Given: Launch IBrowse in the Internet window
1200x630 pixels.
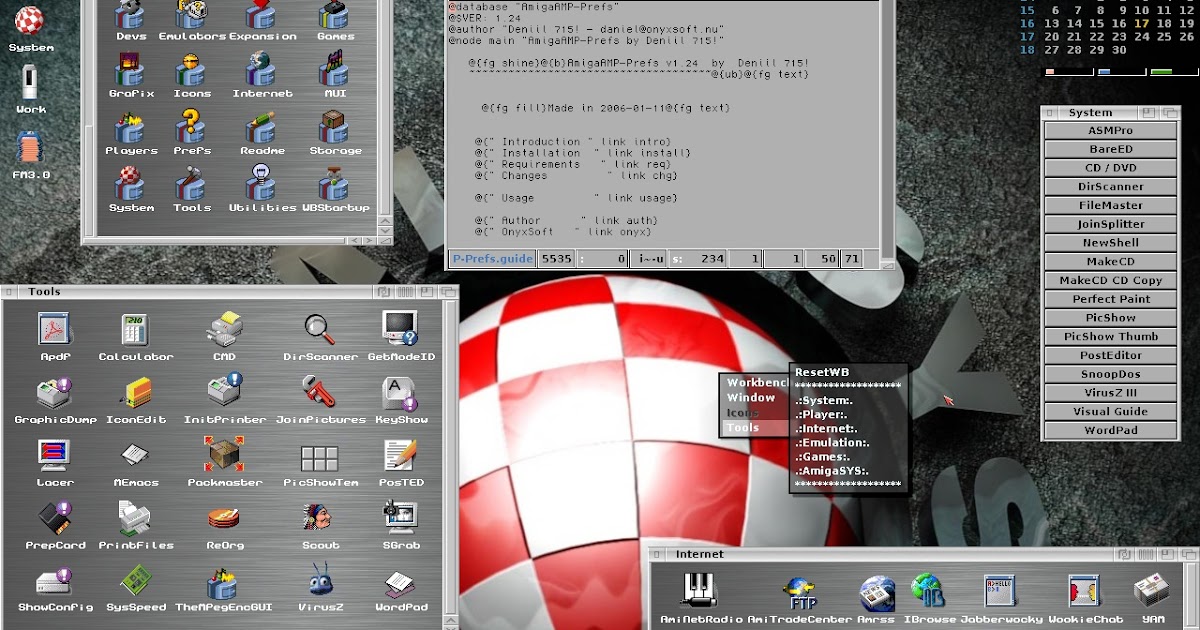Looking at the screenshot, I should point(927,592).
